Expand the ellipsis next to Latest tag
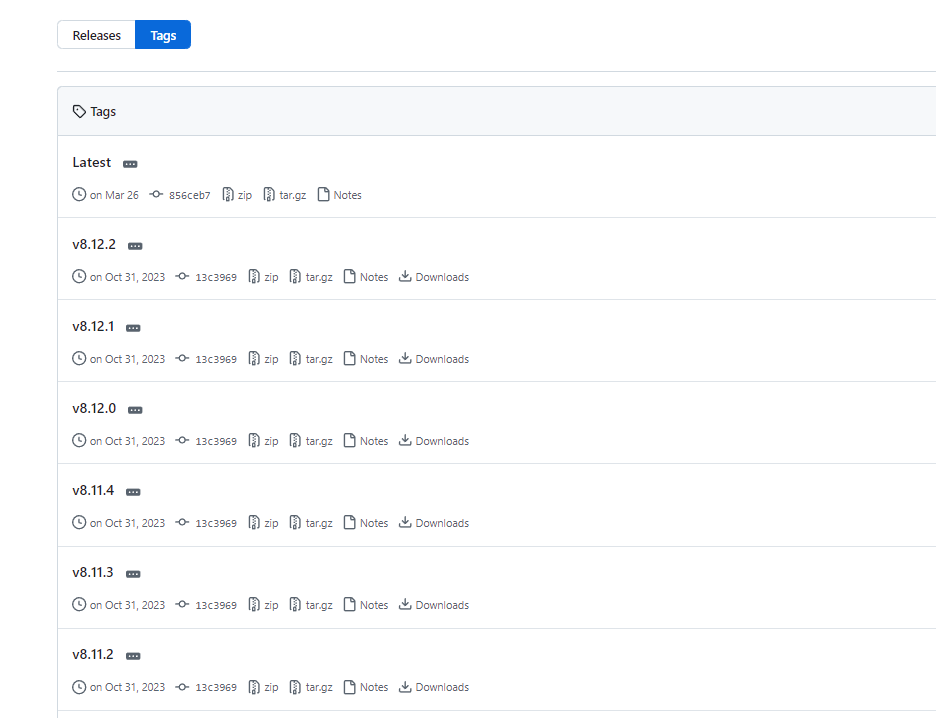Image resolution: width=936 pixels, height=718 pixels. pyautogui.click(x=130, y=164)
